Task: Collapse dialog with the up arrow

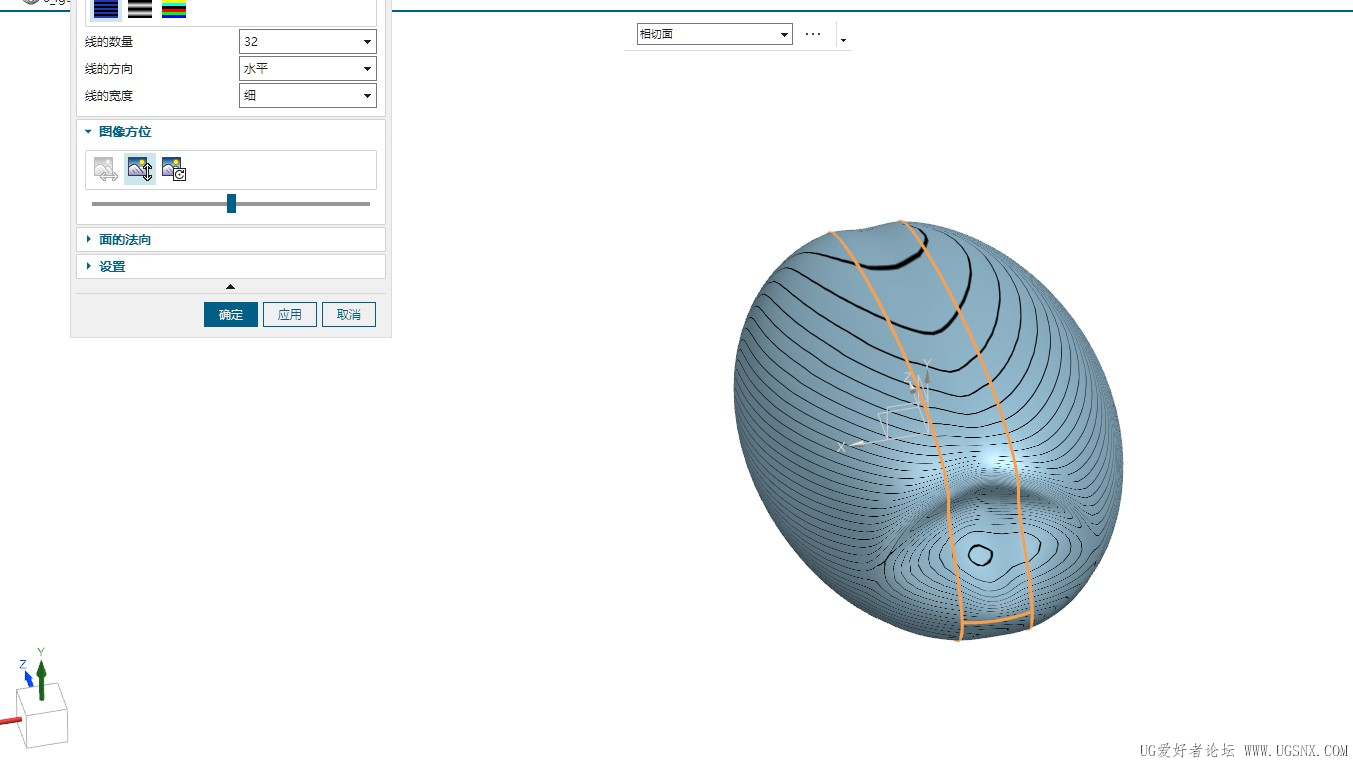Action: tap(231, 287)
